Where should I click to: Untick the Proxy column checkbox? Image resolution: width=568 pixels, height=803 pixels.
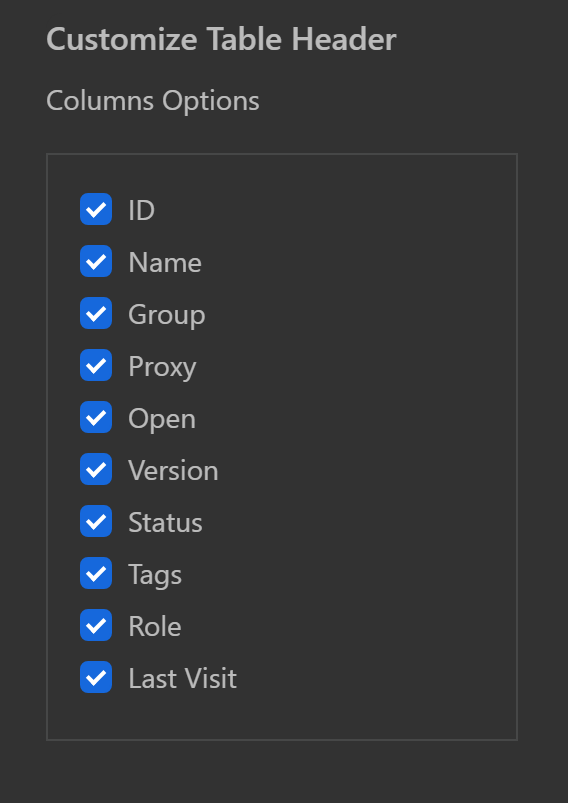click(x=96, y=365)
